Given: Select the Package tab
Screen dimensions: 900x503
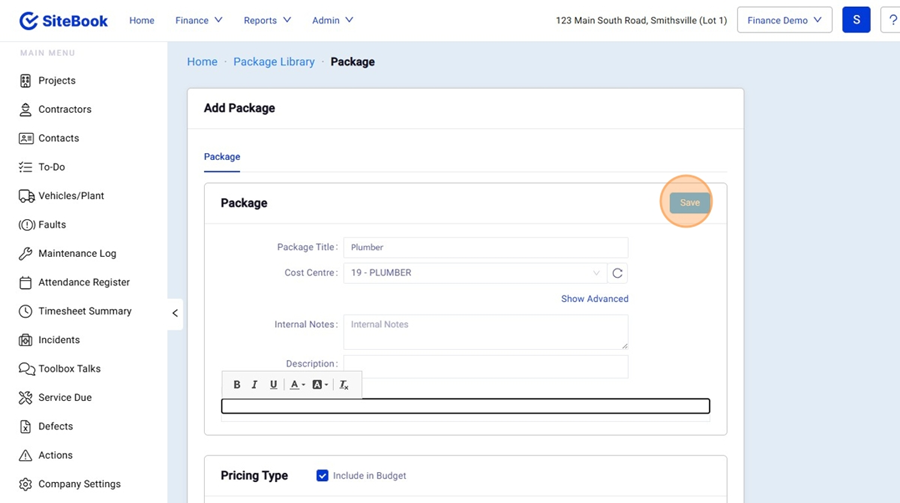Looking at the screenshot, I should click(222, 157).
